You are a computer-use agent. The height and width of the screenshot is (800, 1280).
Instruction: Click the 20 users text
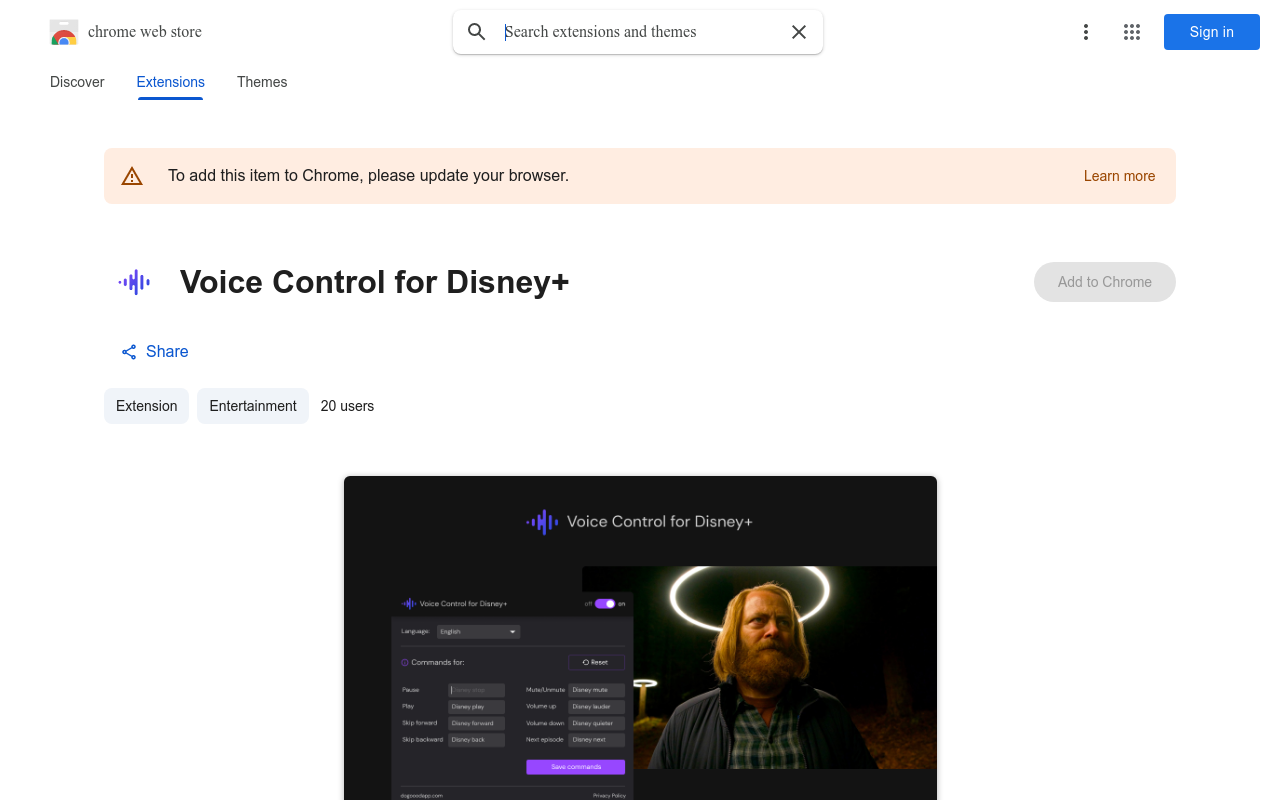[347, 406]
